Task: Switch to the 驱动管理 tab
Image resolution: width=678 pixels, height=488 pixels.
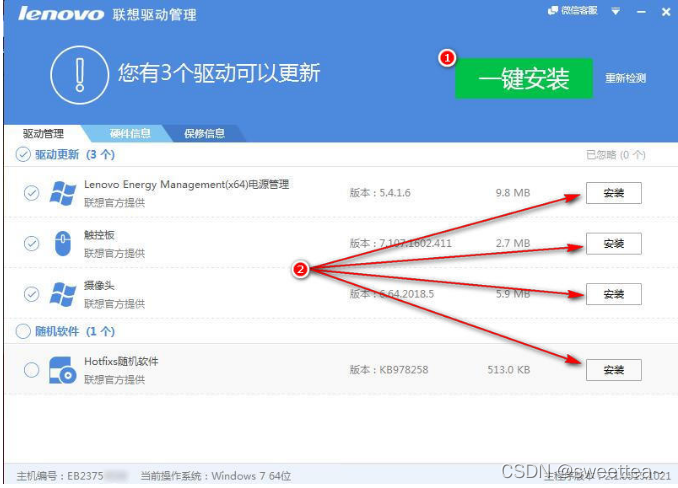Action: (43, 134)
